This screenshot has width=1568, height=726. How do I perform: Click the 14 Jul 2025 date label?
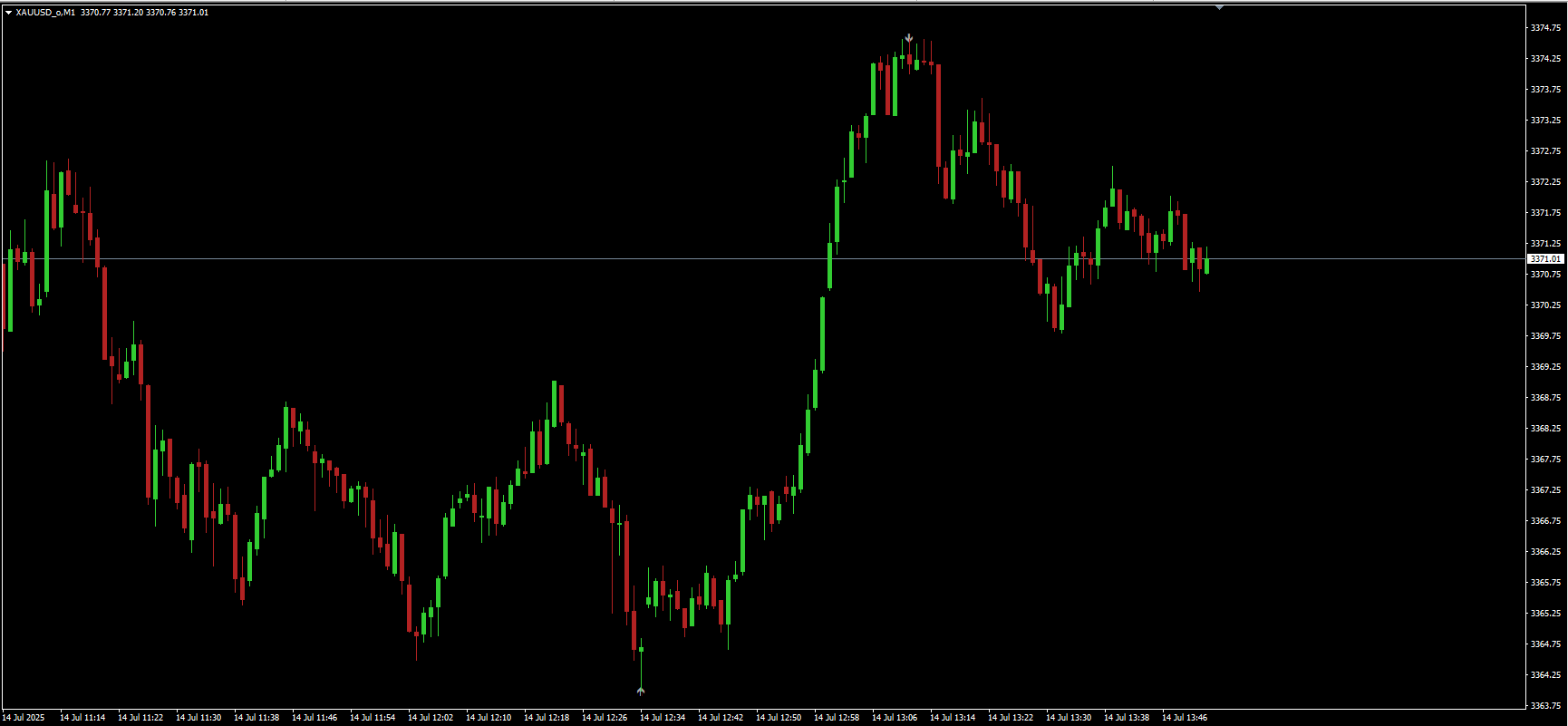(24, 718)
